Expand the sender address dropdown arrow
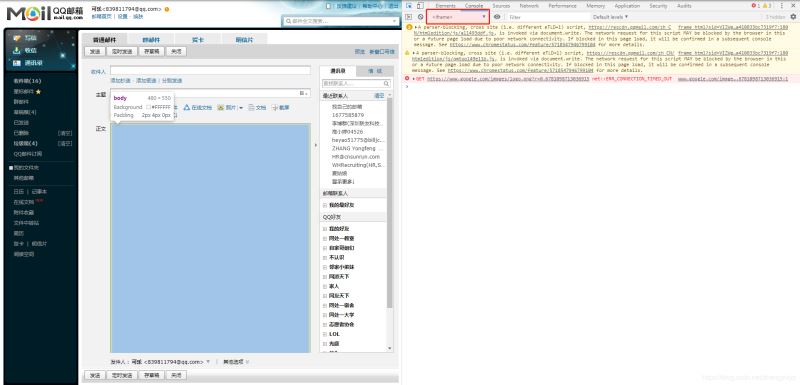Image resolution: width=800 pixels, height=385 pixels. 208,362
